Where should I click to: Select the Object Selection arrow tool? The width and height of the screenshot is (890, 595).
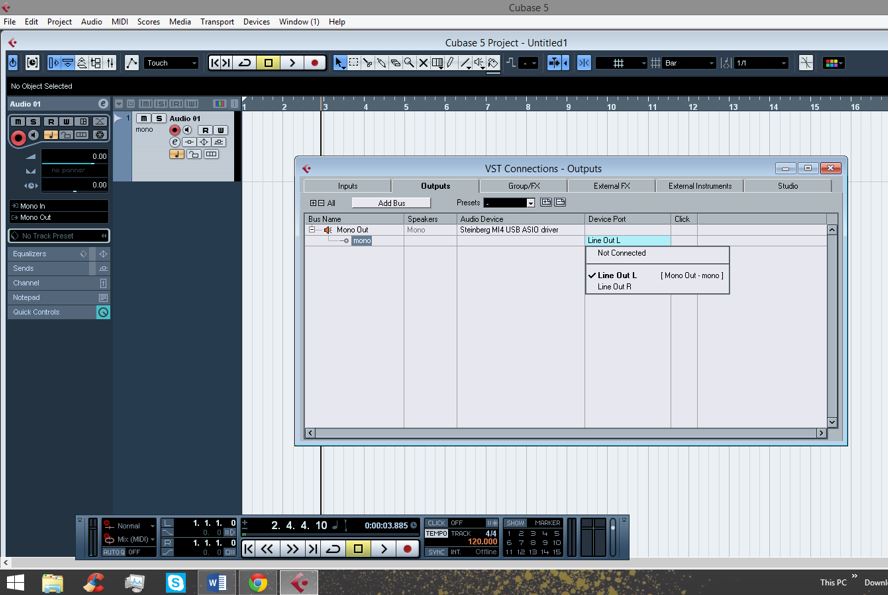(x=339, y=63)
